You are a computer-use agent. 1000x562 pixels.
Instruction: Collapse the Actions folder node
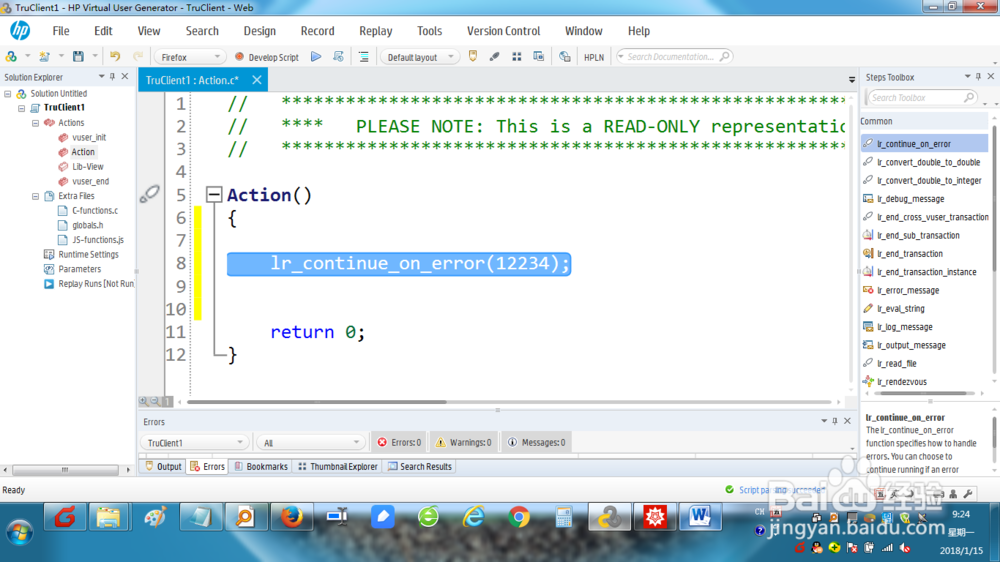36,122
